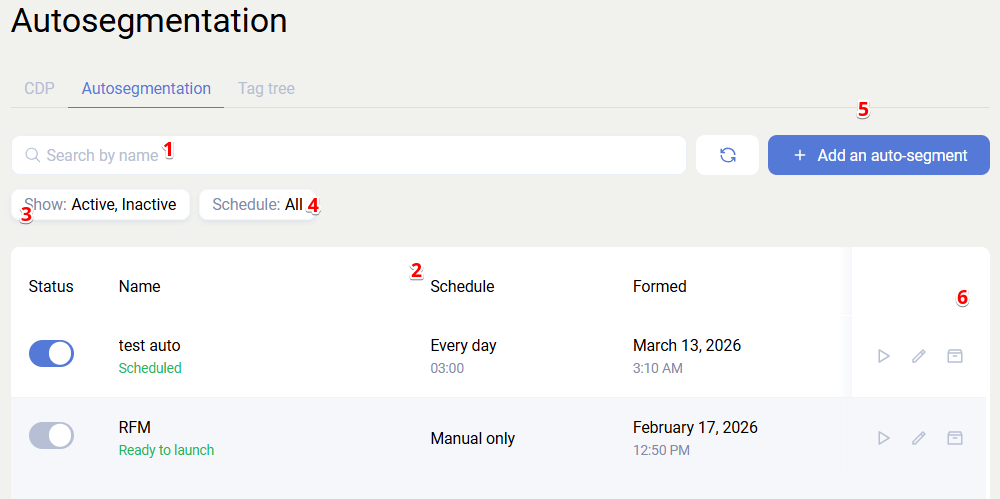1000x499 pixels.
Task: Open the test auto segment name
Action: (x=149, y=346)
